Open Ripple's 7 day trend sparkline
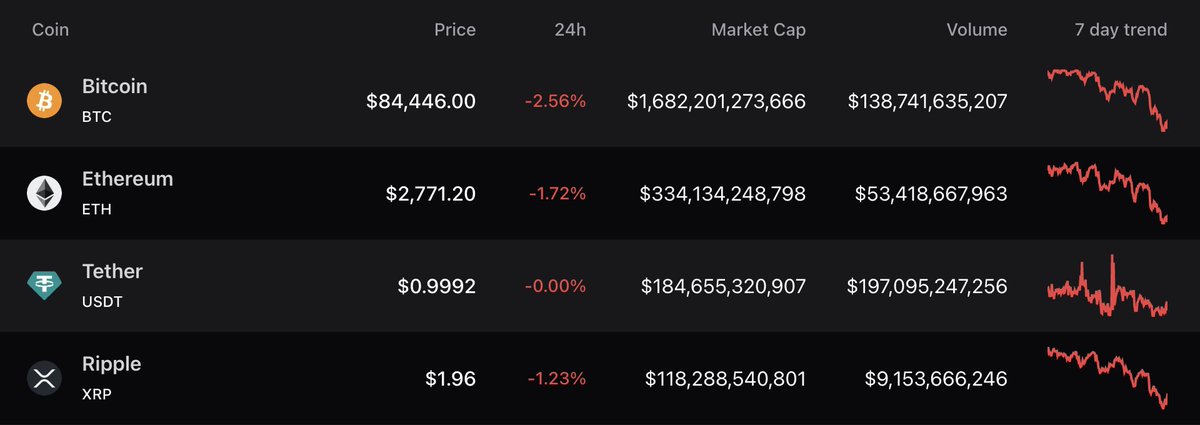 (1107, 376)
